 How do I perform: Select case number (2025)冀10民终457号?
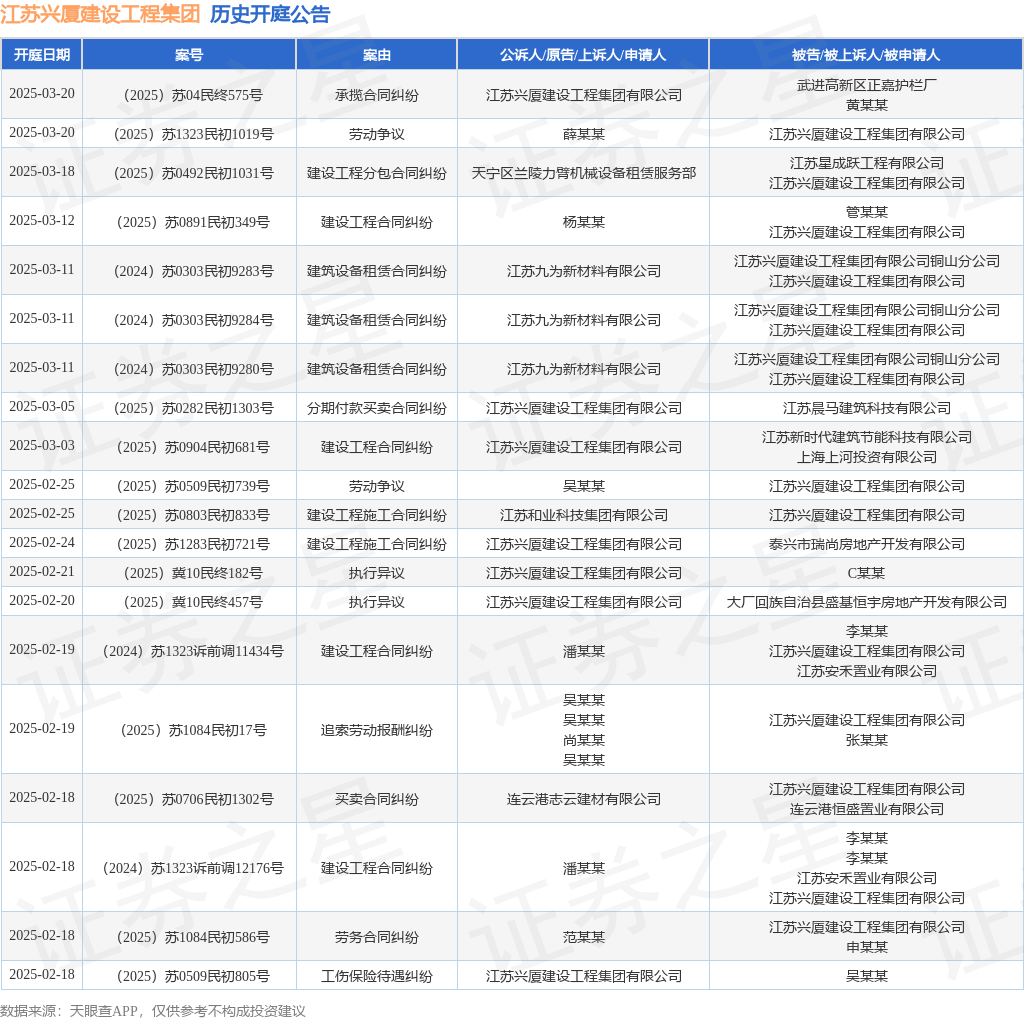(x=193, y=602)
